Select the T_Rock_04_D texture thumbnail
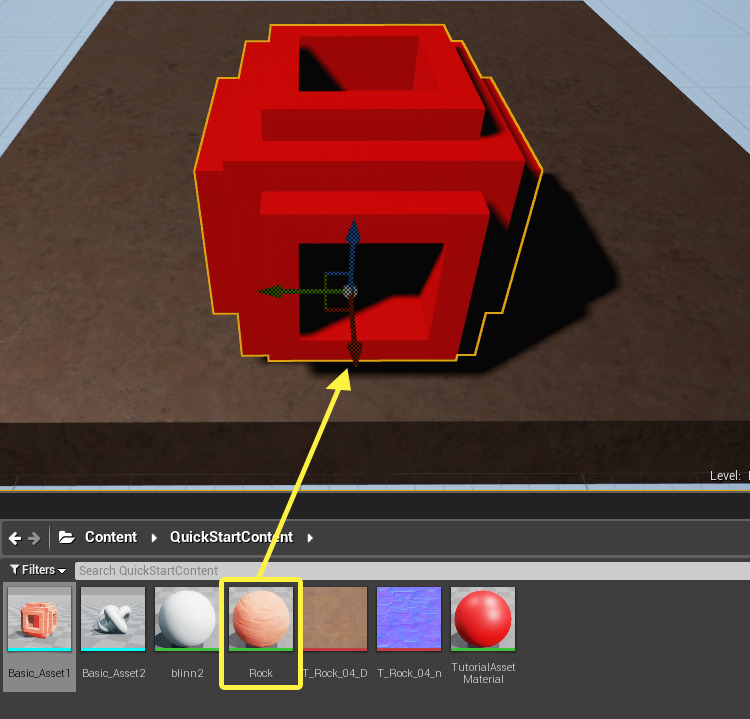 pyautogui.click(x=335, y=619)
